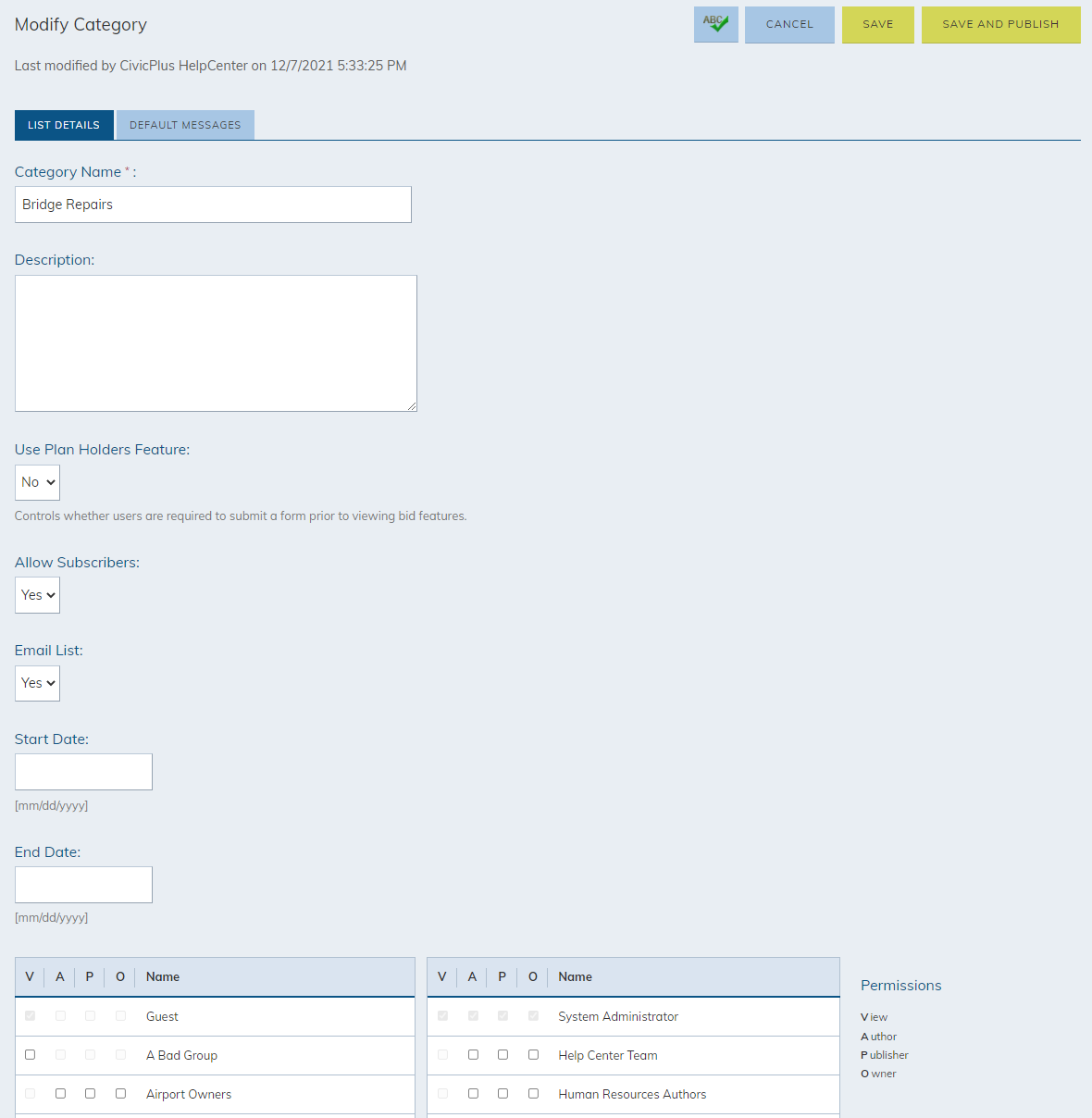Toggle Author checkbox for Help Center Team

pos(473,1055)
